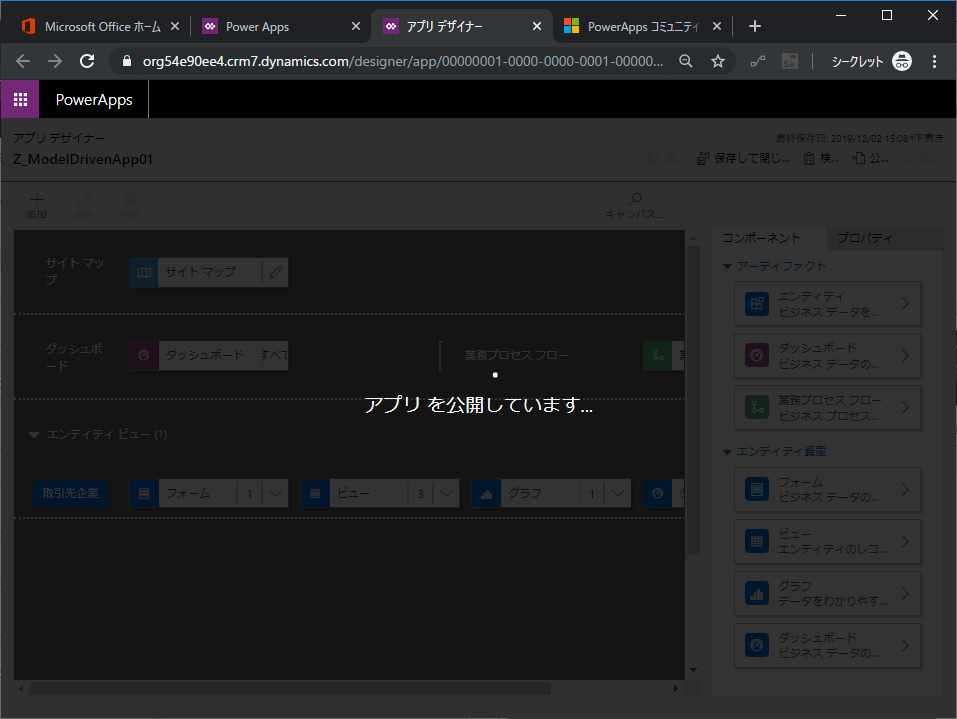Click the 取引先企業 entity button
The width and height of the screenshot is (957, 719).
click(x=71, y=493)
